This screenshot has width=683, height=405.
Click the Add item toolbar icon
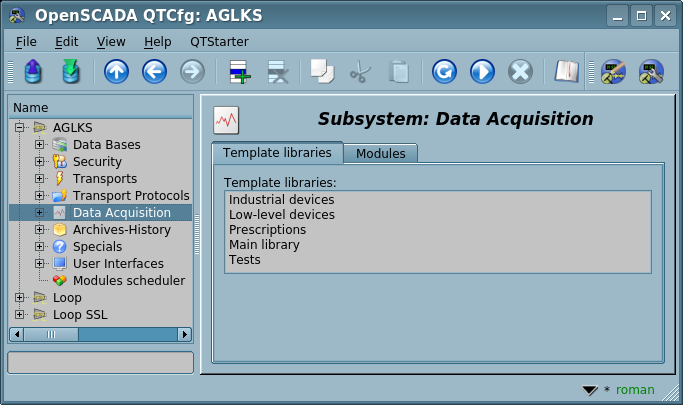point(240,72)
